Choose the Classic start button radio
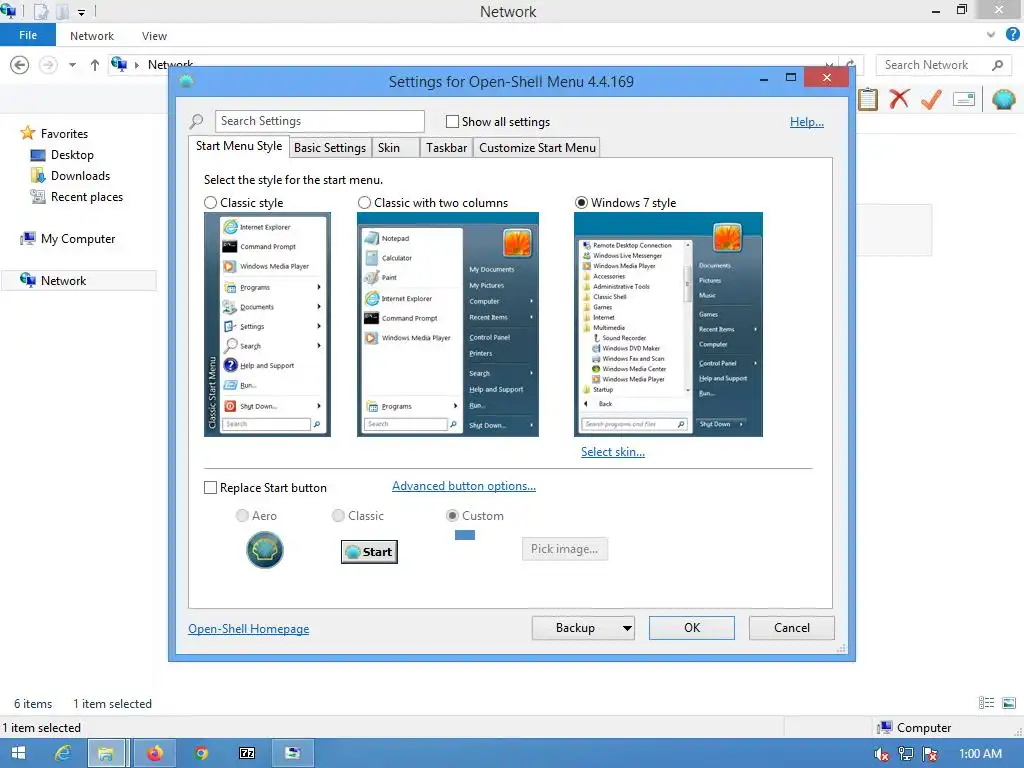Image resolution: width=1024 pixels, height=768 pixels. pos(338,516)
